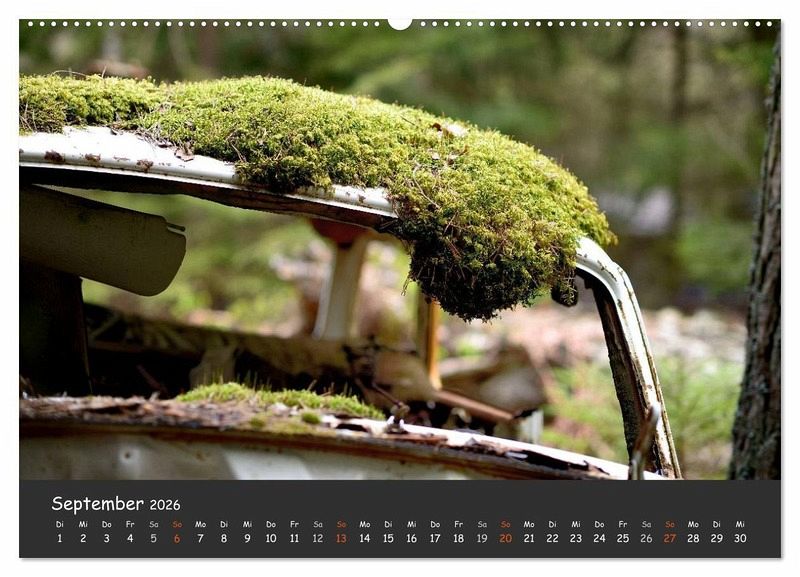Select Tuesday the 1st date
The image size is (800, 577).
59,538
